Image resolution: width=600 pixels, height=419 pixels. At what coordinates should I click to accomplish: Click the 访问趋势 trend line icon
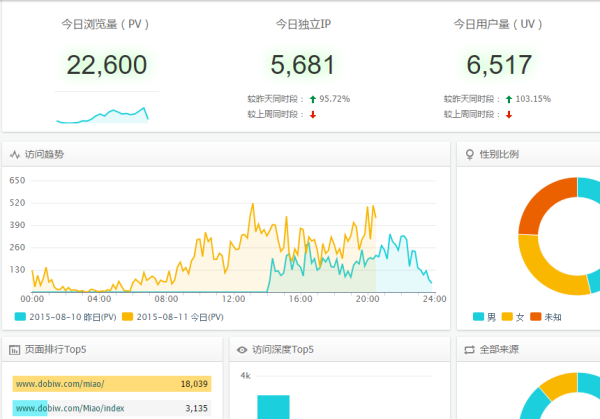click(x=15, y=155)
